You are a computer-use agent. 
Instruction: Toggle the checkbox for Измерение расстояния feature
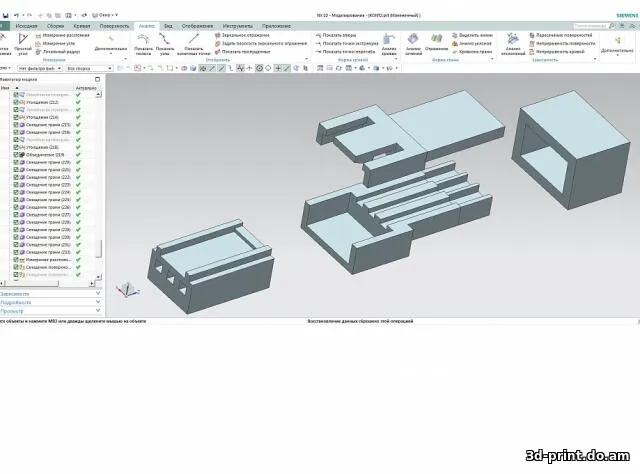[16, 260]
